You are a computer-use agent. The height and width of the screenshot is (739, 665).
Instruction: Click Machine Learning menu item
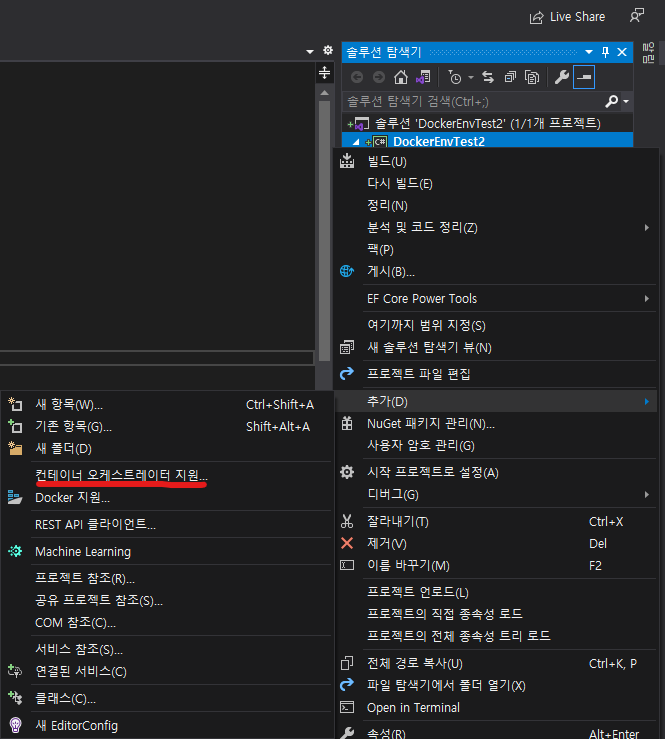click(166, 551)
